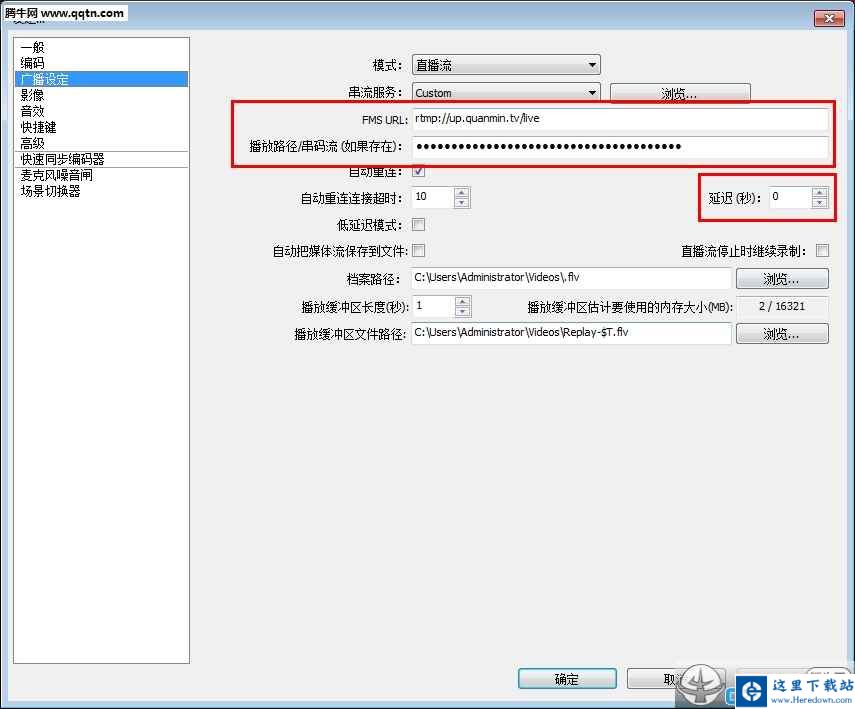Increase 播放缓冲区长度 with up arrow
Image resolution: width=855 pixels, height=709 pixels.
point(462,302)
